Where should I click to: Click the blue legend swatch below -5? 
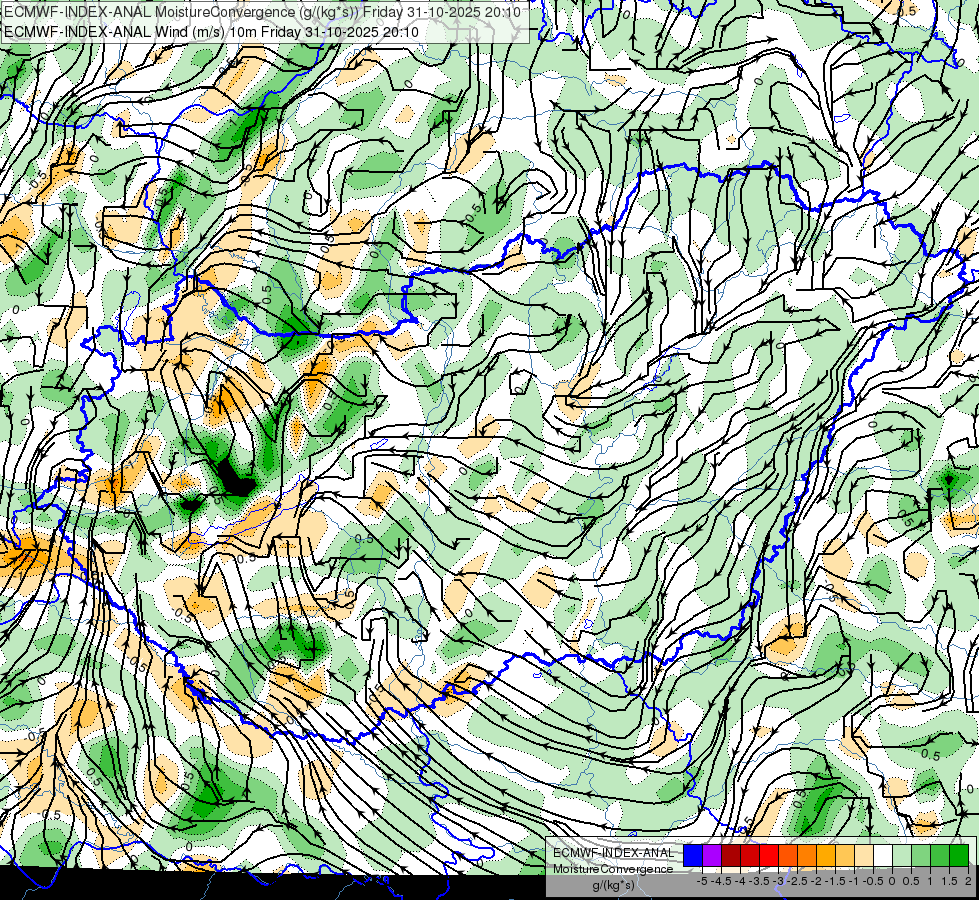click(x=693, y=855)
